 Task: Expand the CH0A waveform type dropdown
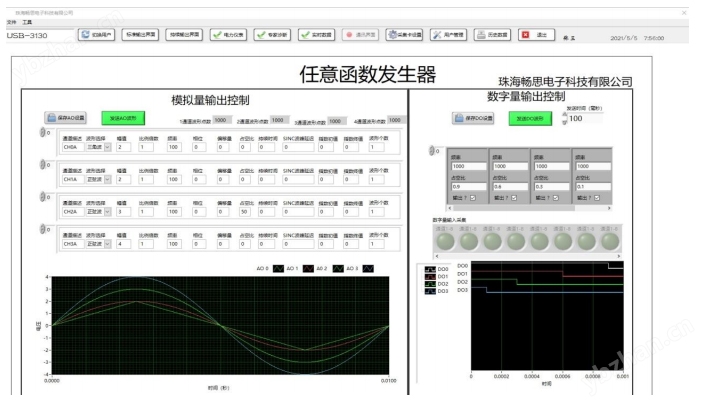[x=97, y=148]
